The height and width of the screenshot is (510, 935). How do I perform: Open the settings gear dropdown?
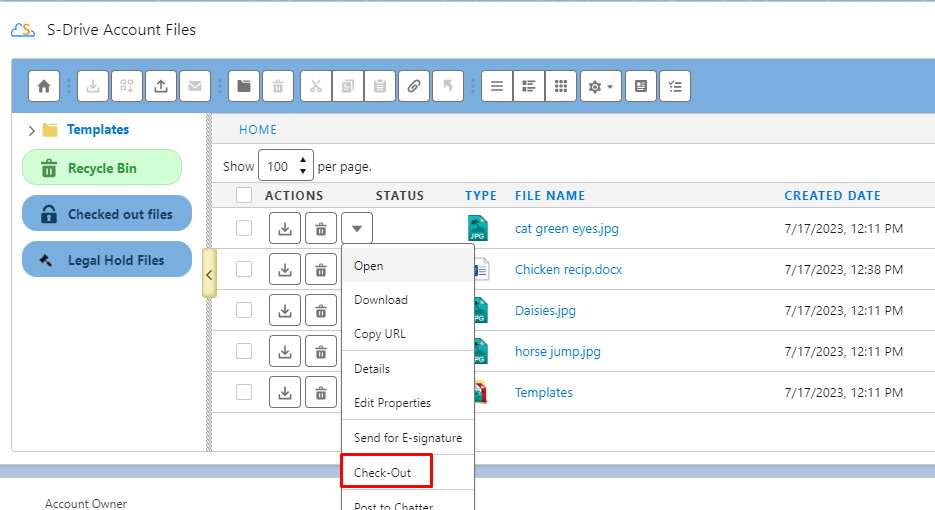pyautogui.click(x=600, y=87)
